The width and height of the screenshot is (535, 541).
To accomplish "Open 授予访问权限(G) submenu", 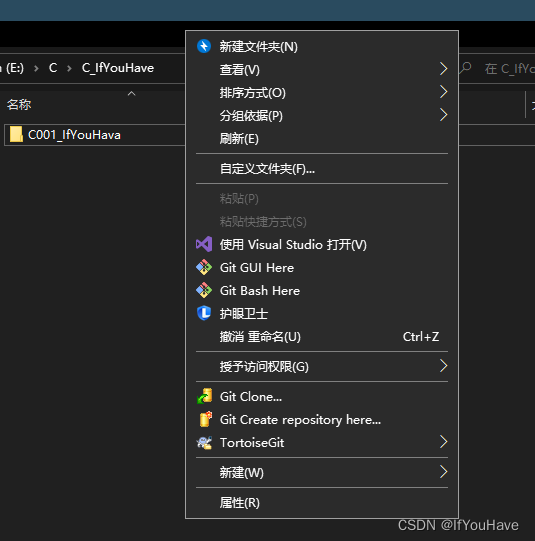I will (x=322, y=366).
